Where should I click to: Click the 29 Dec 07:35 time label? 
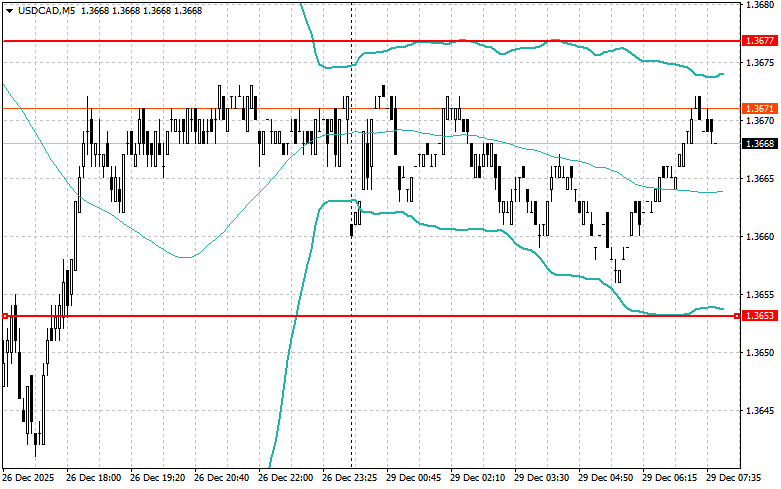tap(734, 478)
